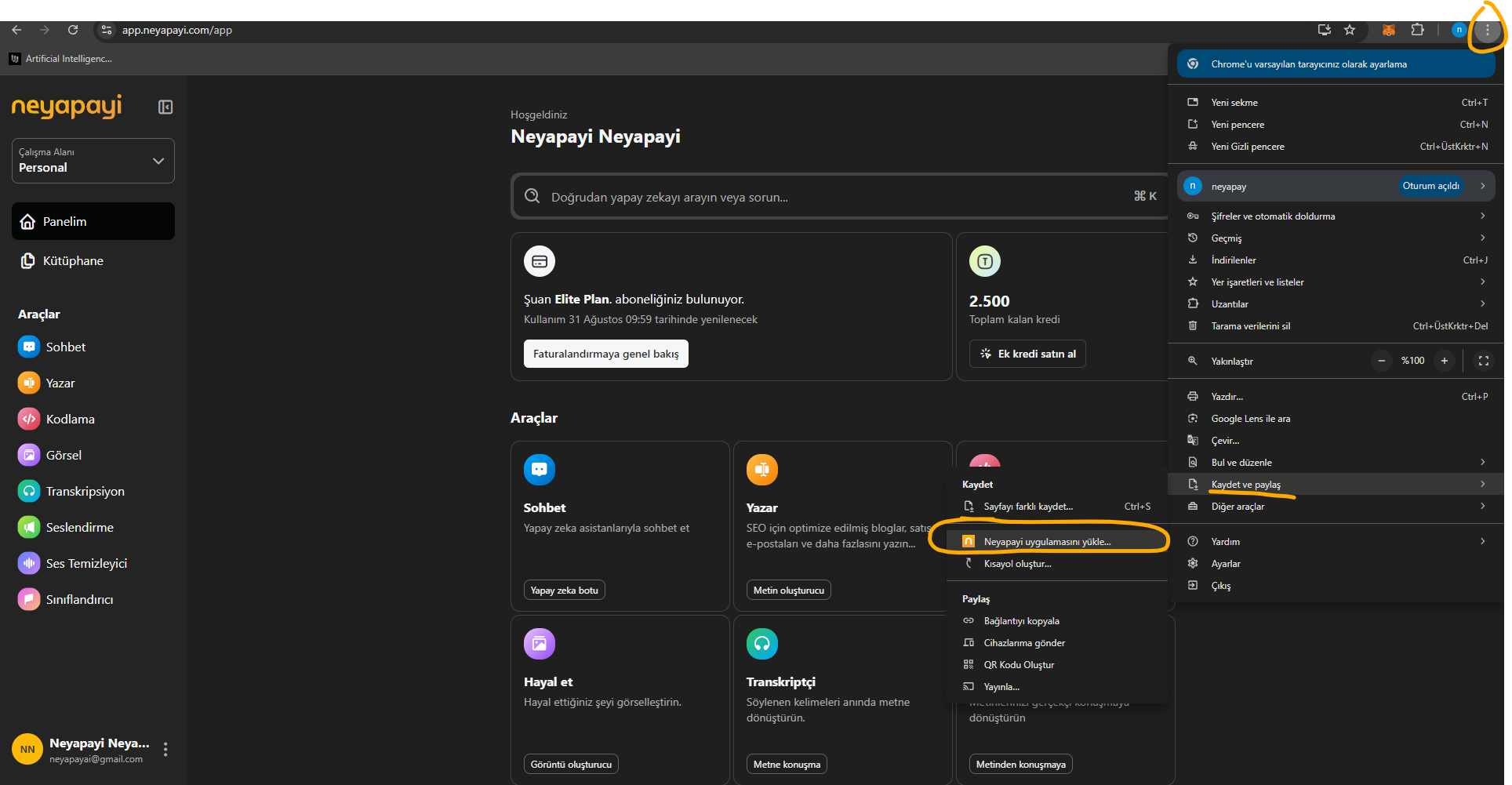The image size is (1512, 785).
Task: Select Çıkış exit menu item
Action: [1336, 585]
